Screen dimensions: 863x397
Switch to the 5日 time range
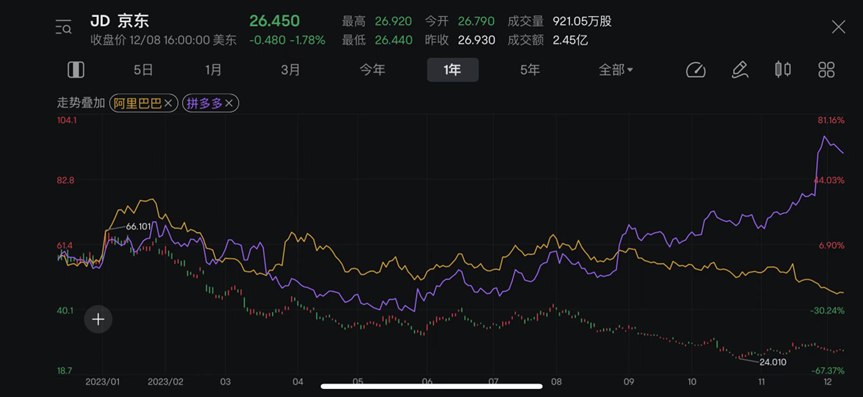[143, 70]
